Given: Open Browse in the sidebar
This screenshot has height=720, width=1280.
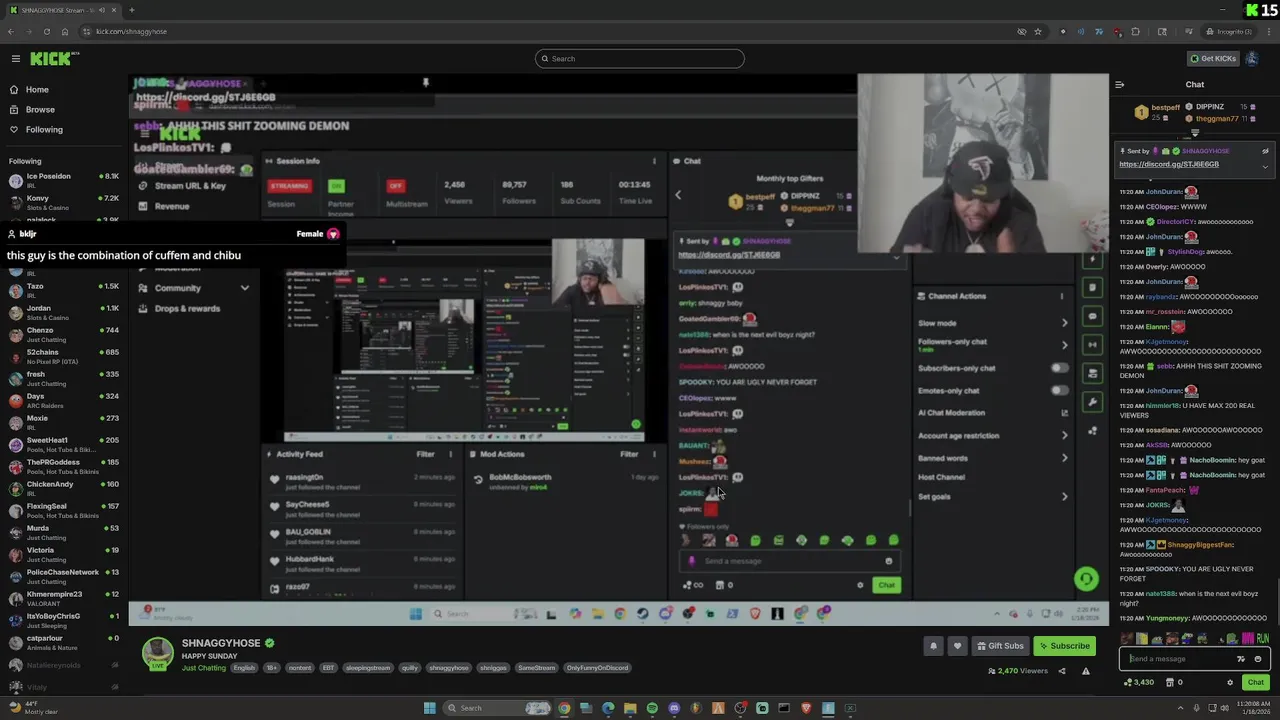Looking at the screenshot, I should click(x=40, y=110).
